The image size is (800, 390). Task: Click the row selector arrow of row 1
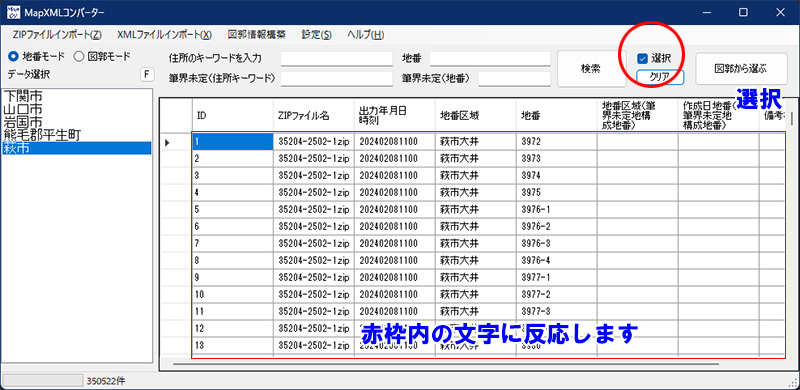(176, 142)
